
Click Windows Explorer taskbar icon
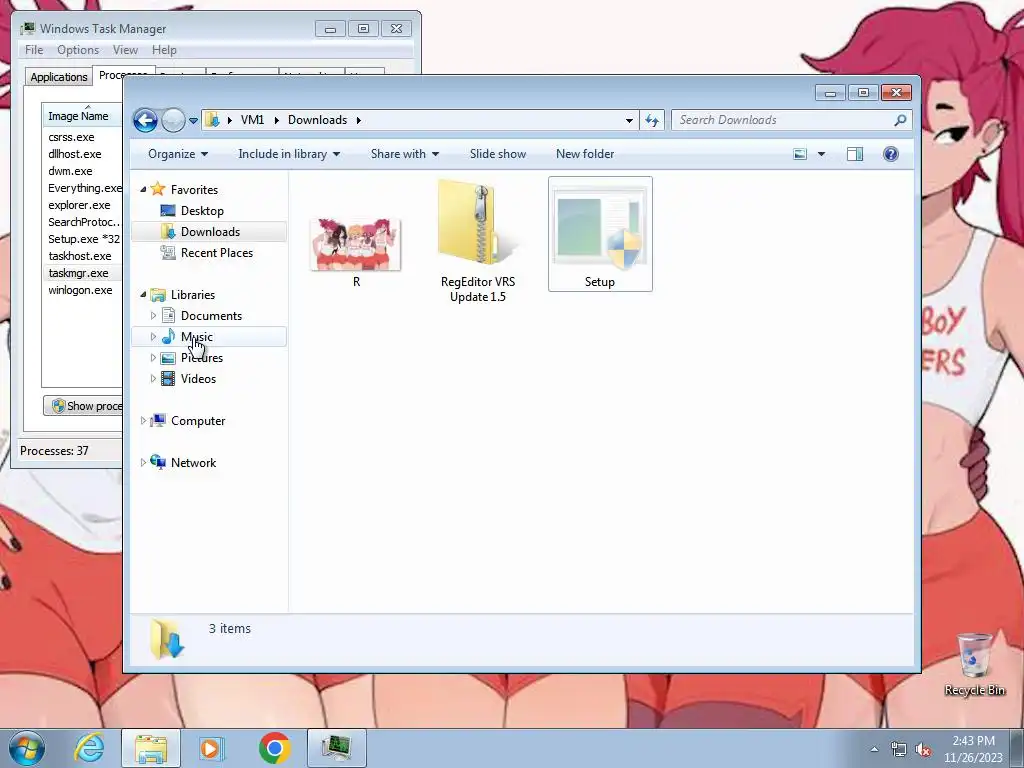coord(151,748)
